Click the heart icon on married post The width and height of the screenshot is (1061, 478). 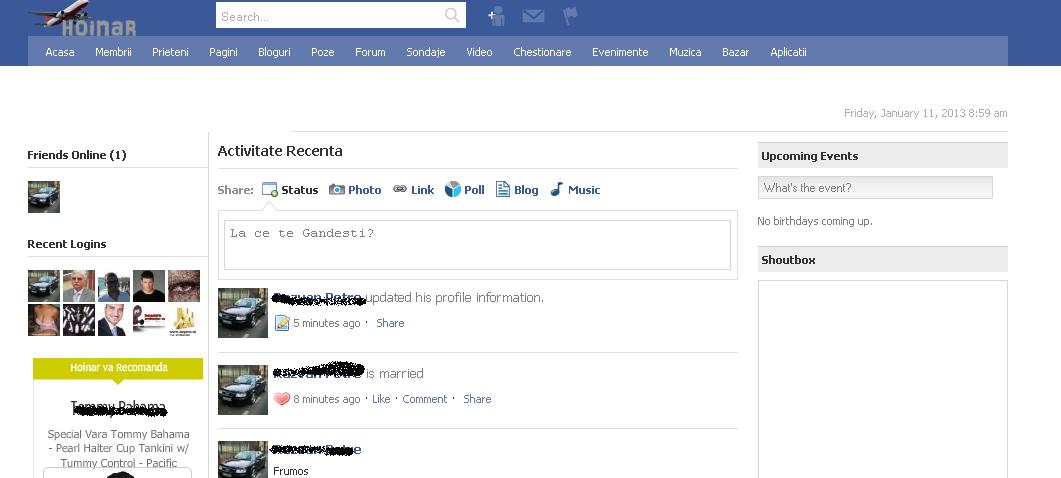click(282, 399)
